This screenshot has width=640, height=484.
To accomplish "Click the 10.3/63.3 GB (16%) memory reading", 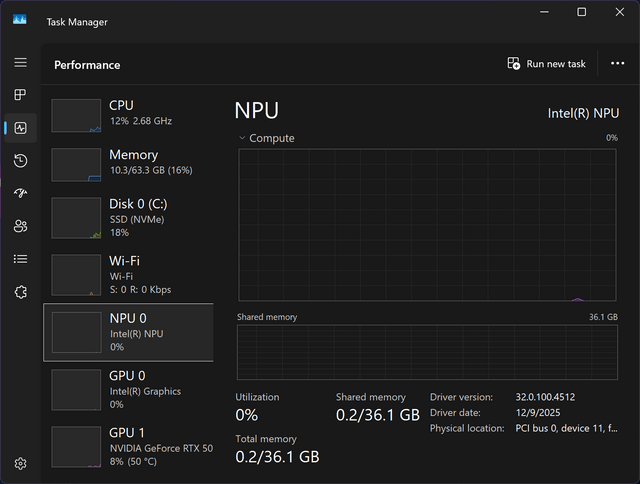I will point(151,170).
